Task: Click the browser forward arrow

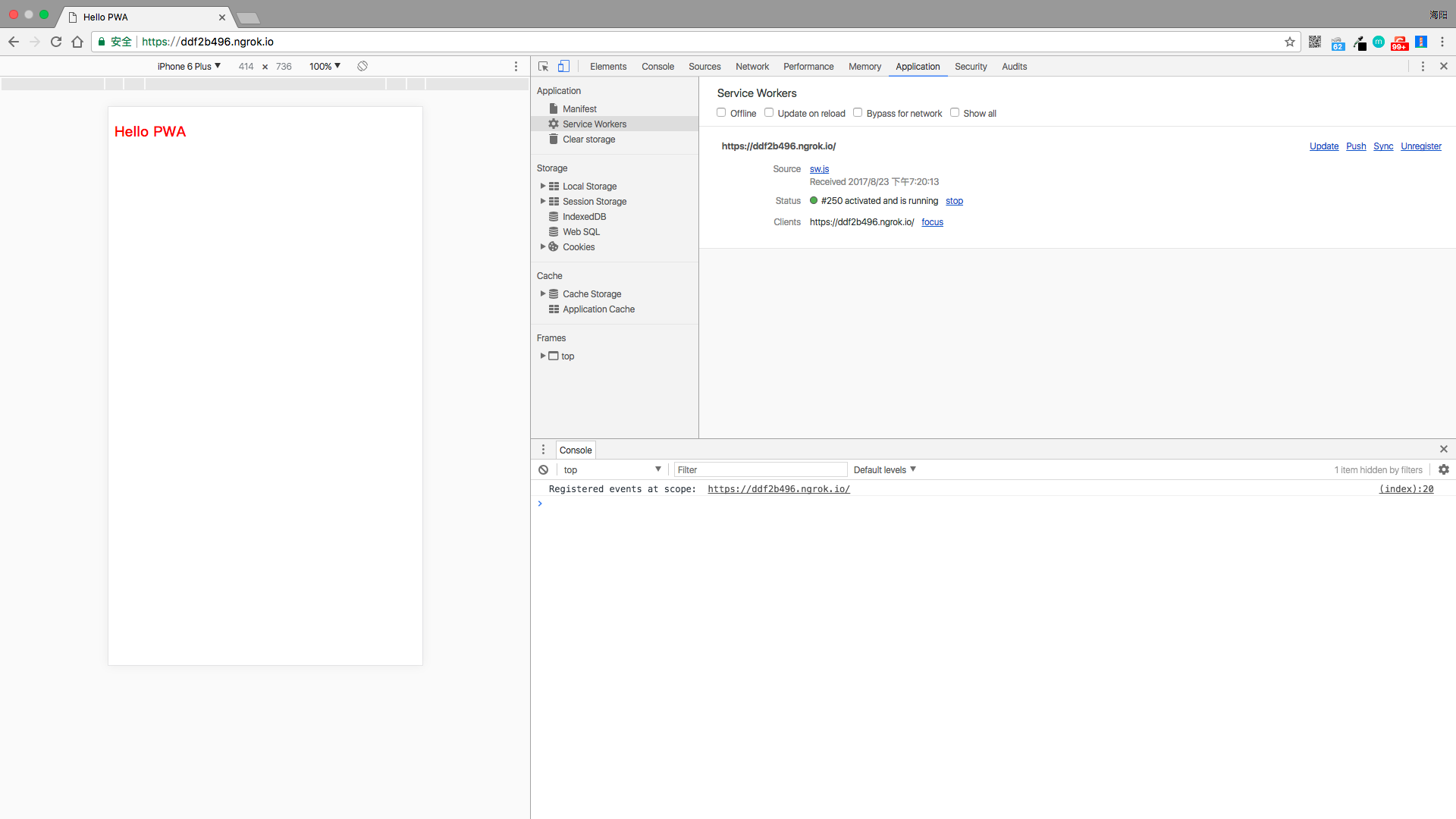Action: 35,42
